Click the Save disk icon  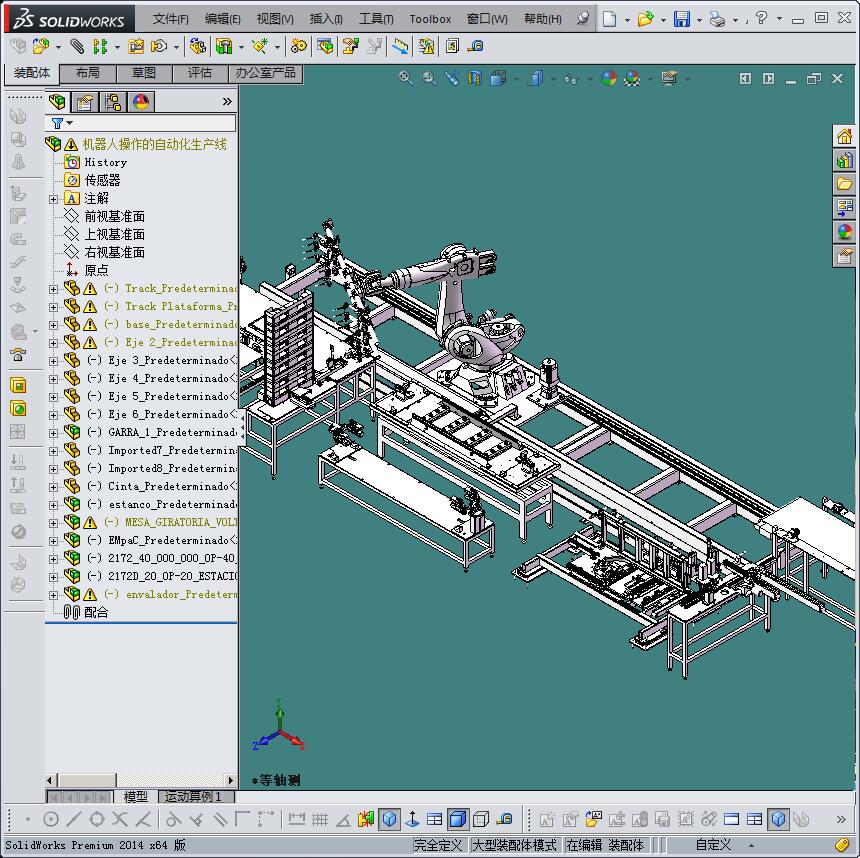coord(682,19)
